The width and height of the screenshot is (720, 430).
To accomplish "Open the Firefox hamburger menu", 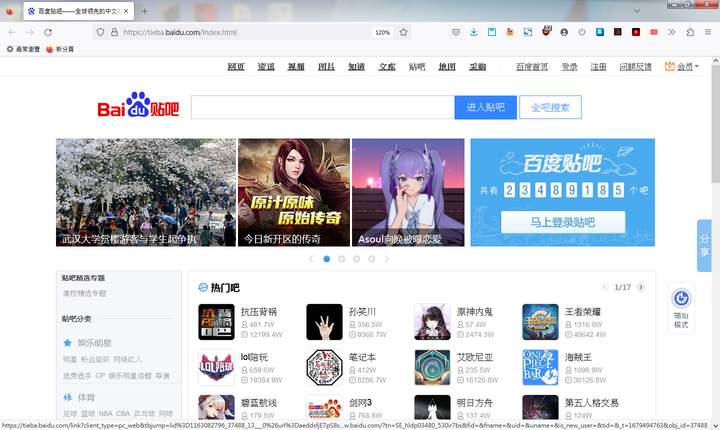I will (x=708, y=32).
